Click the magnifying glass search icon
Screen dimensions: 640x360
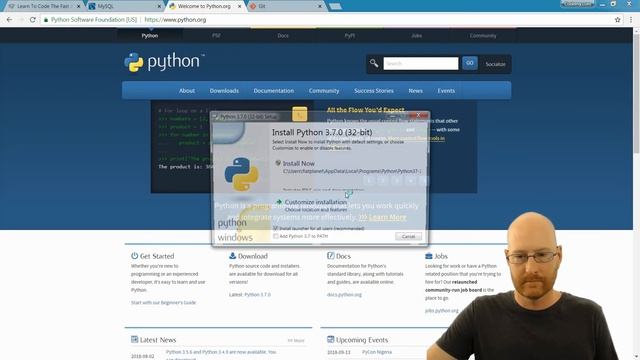374,63
